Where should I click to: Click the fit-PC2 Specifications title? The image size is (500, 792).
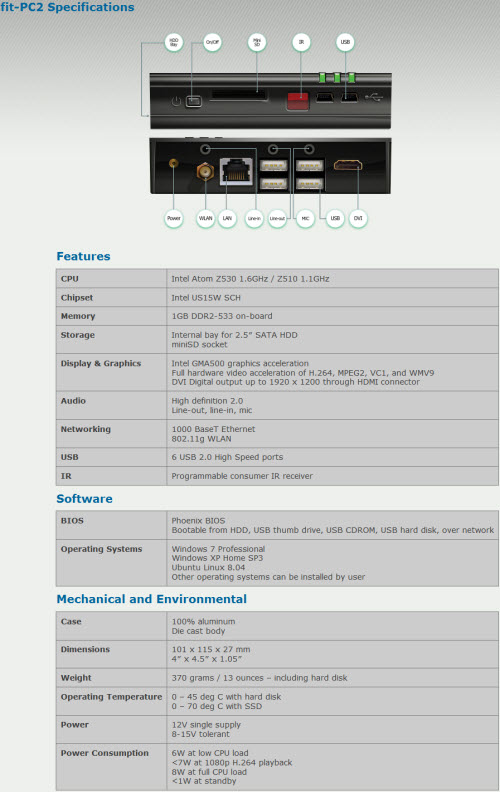pyautogui.click(x=67, y=7)
